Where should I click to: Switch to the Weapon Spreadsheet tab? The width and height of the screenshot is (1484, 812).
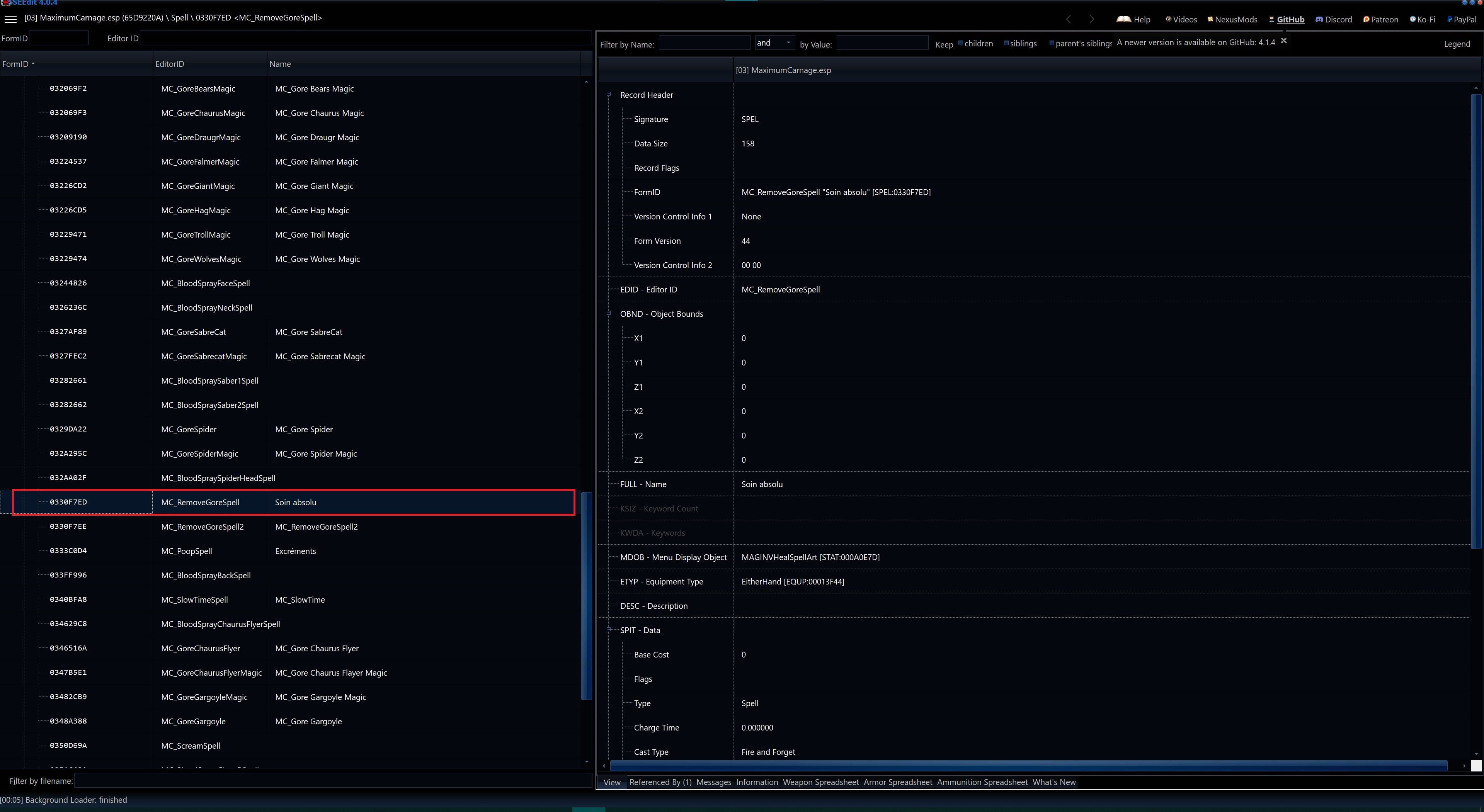pyautogui.click(x=820, y=782)
